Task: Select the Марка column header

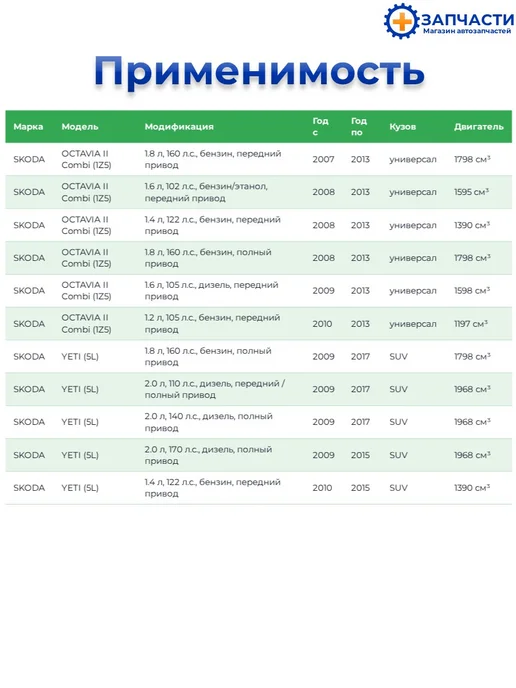Action: click(x=28, y=127)
